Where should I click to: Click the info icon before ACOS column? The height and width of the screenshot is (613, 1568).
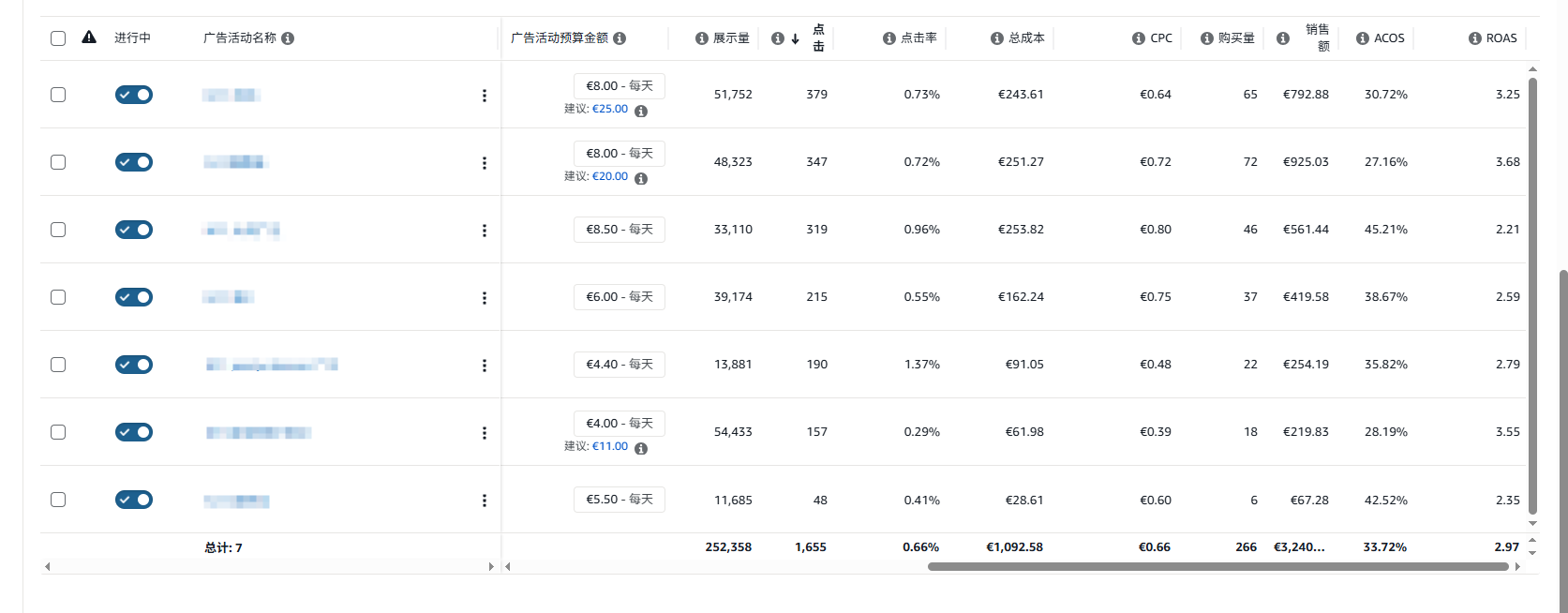(x=1363, y=38)
